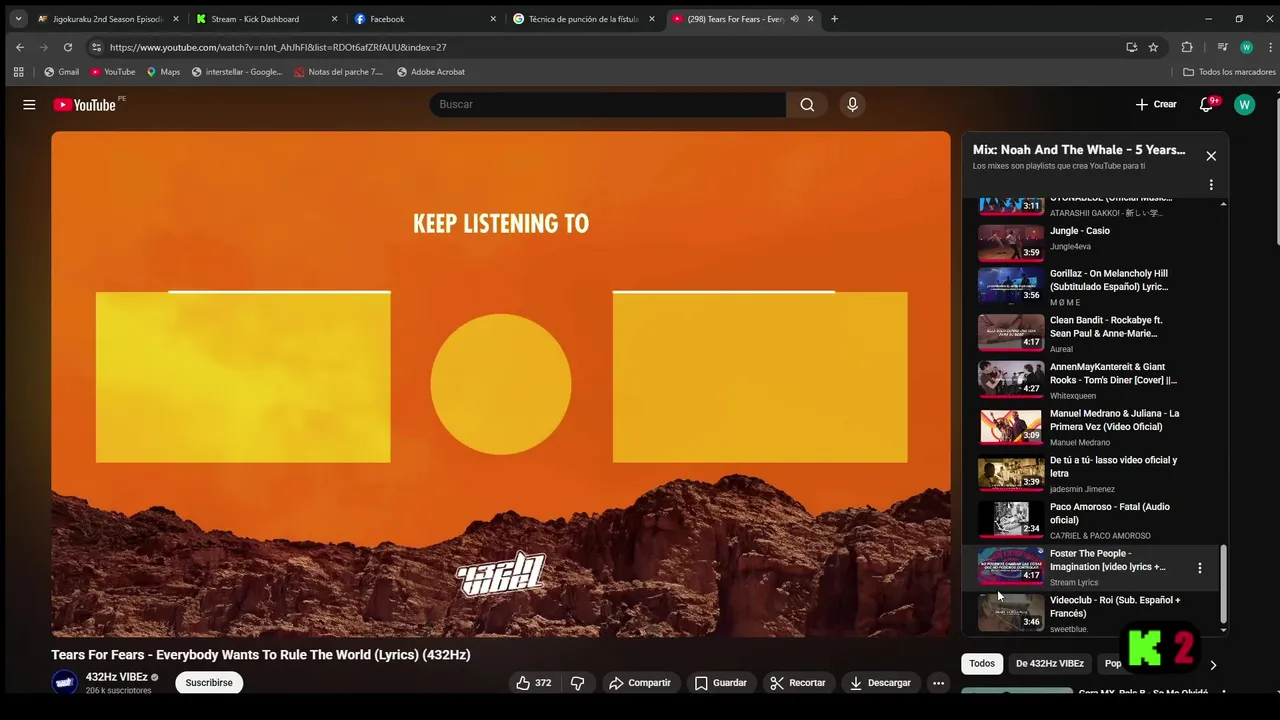Open the Adobe Acrobat bookmark
The width and height of the screenshot is (1280, 720).
click(430, 72)
